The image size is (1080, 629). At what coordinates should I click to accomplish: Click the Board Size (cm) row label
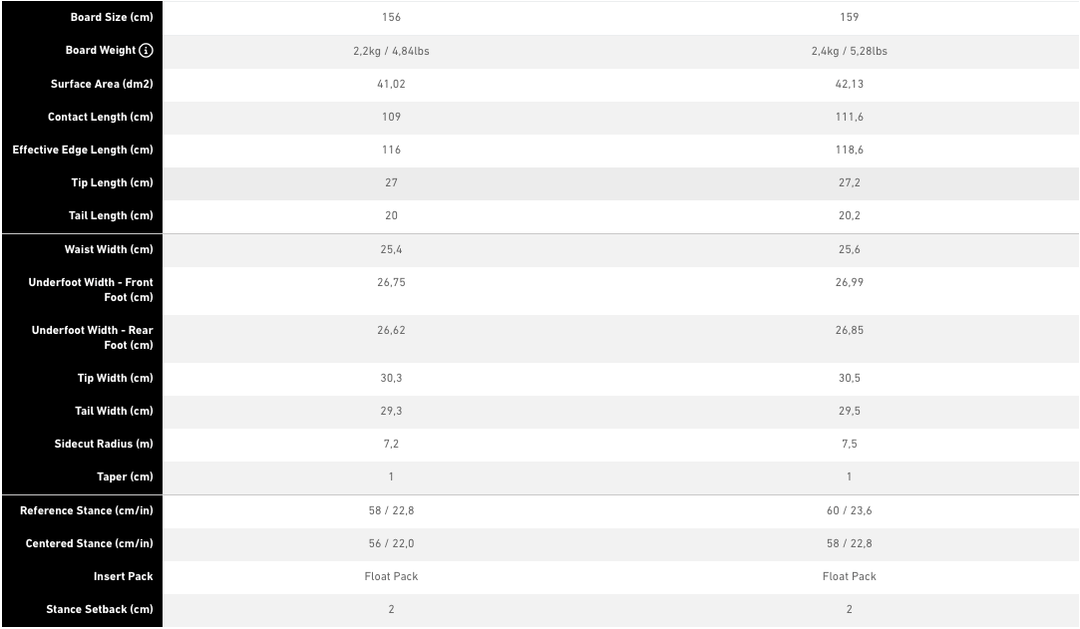coord(111,18)
